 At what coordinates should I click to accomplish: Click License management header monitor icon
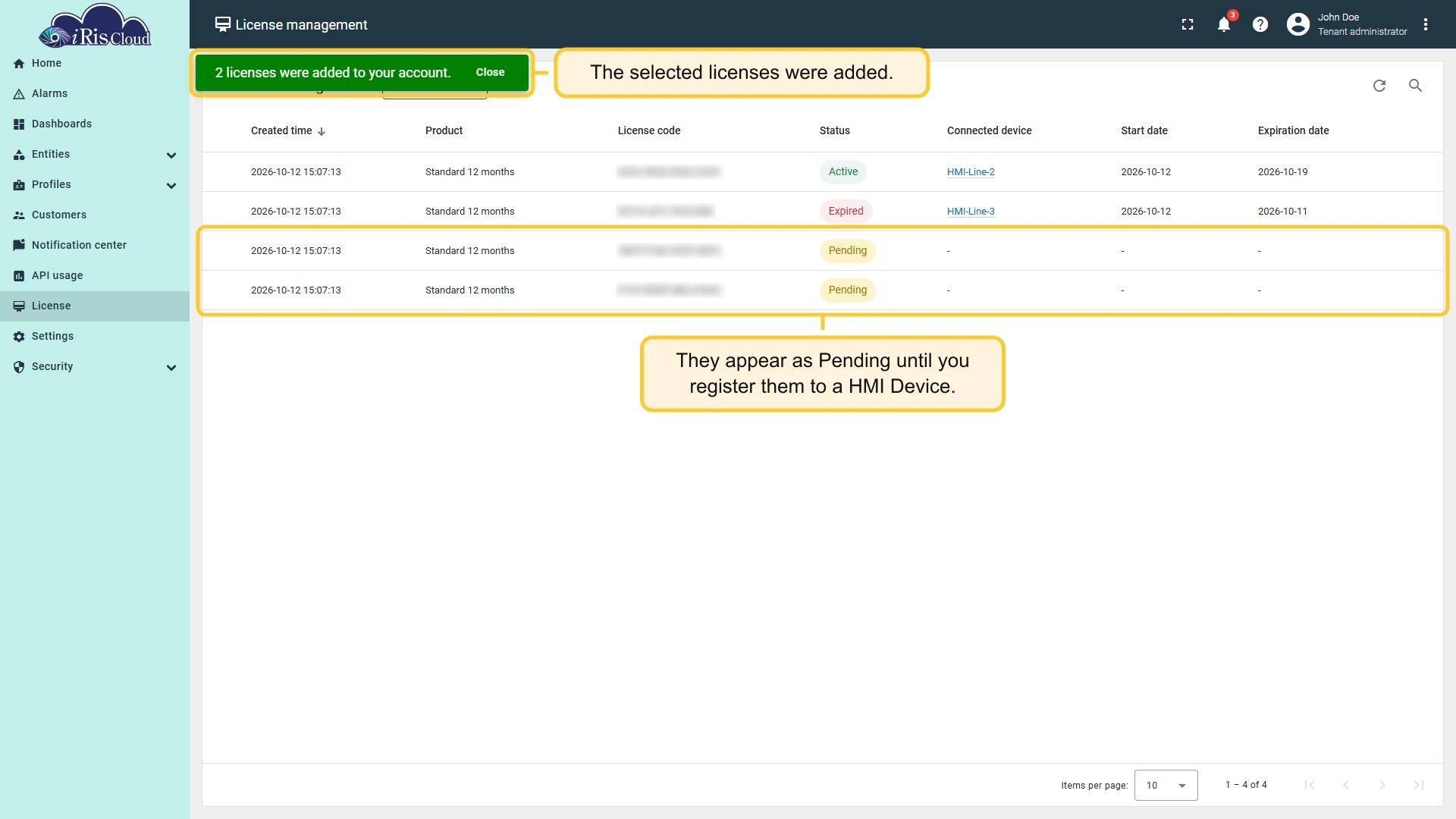222,24
